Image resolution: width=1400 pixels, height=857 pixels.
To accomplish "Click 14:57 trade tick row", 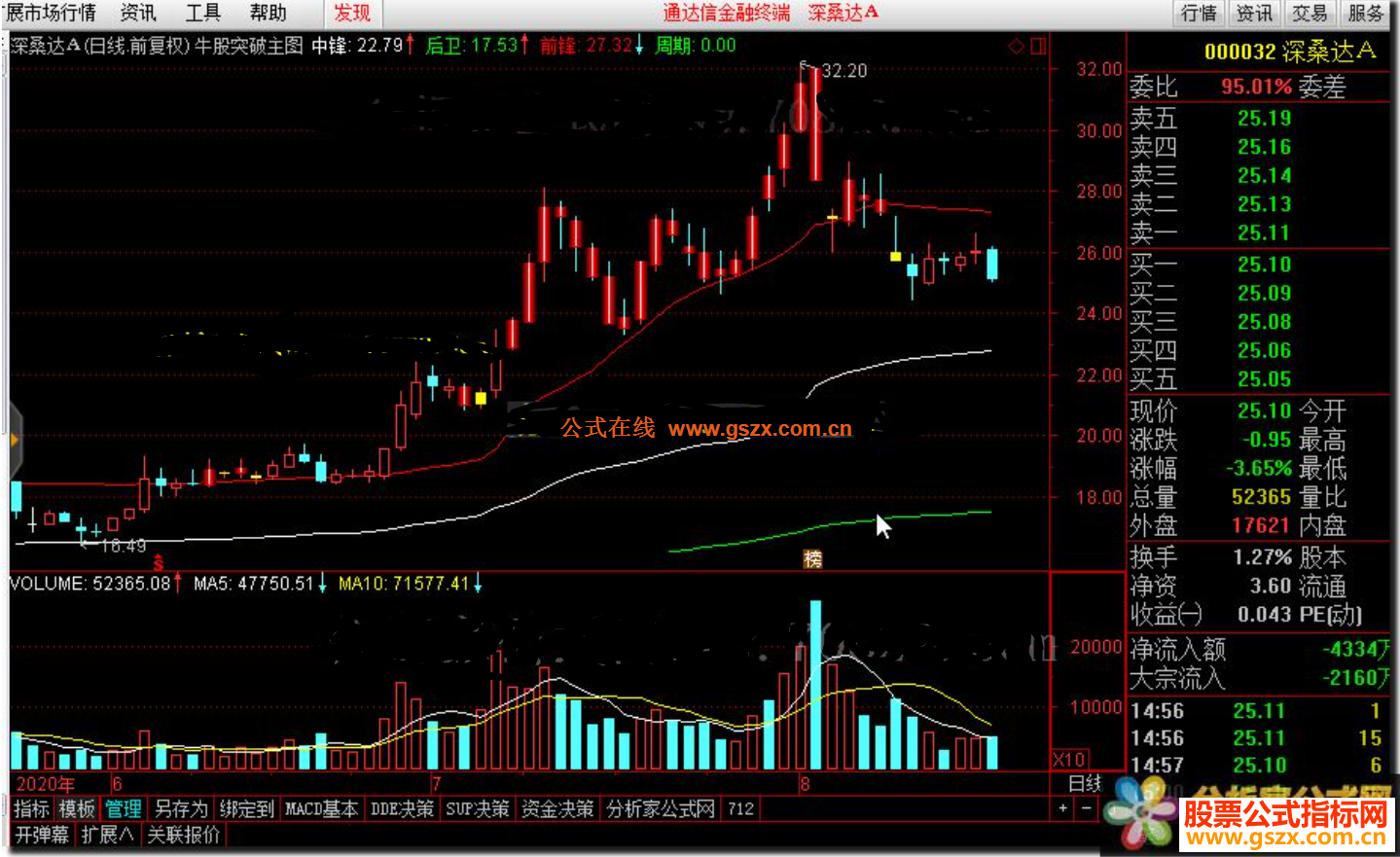I will click(1258, 766).
